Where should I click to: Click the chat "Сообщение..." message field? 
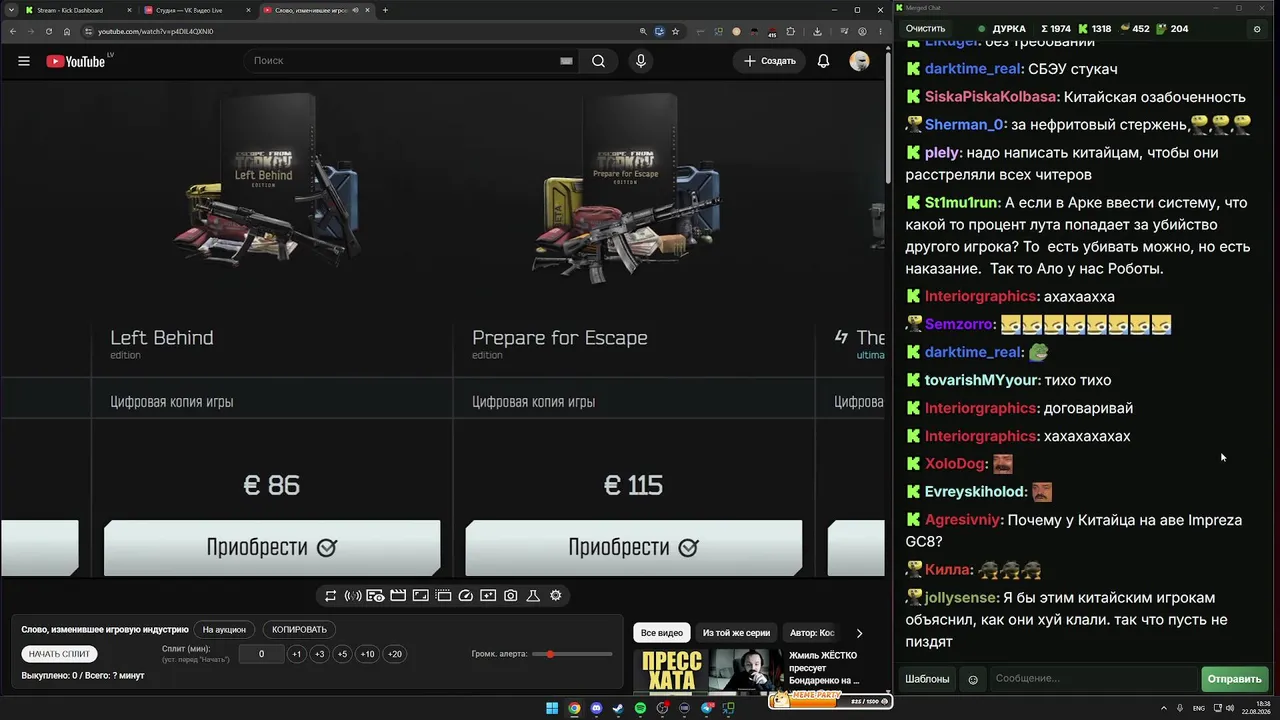(x=1094, y=679)
